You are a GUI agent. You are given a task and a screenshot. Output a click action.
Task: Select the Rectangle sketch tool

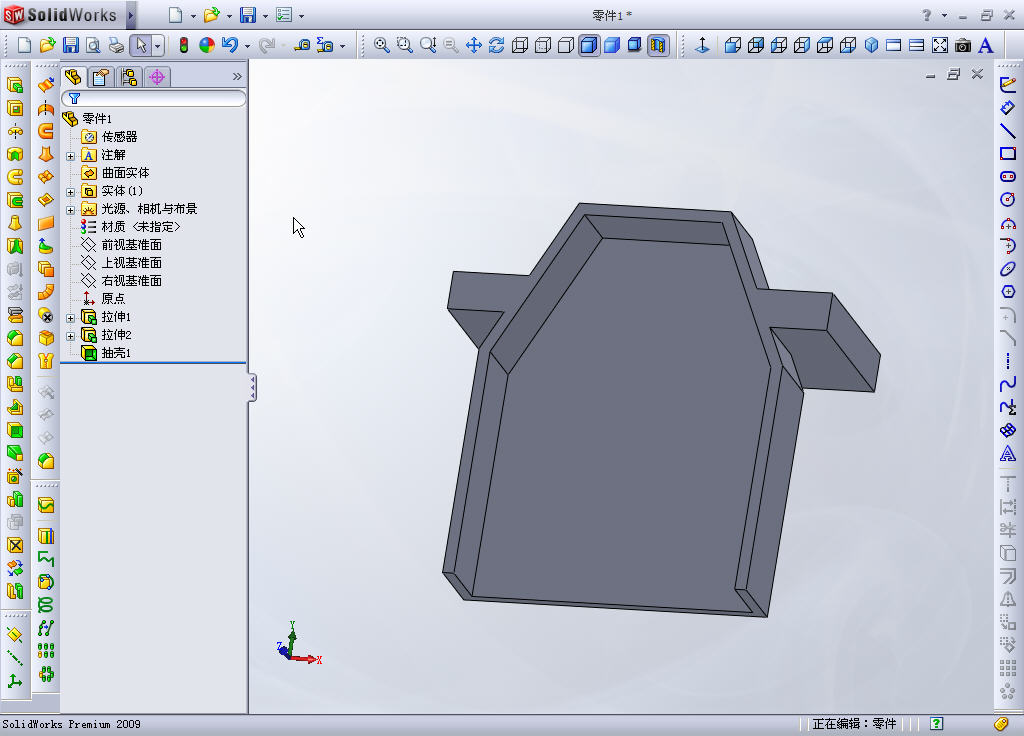(x=1008, y=154)
